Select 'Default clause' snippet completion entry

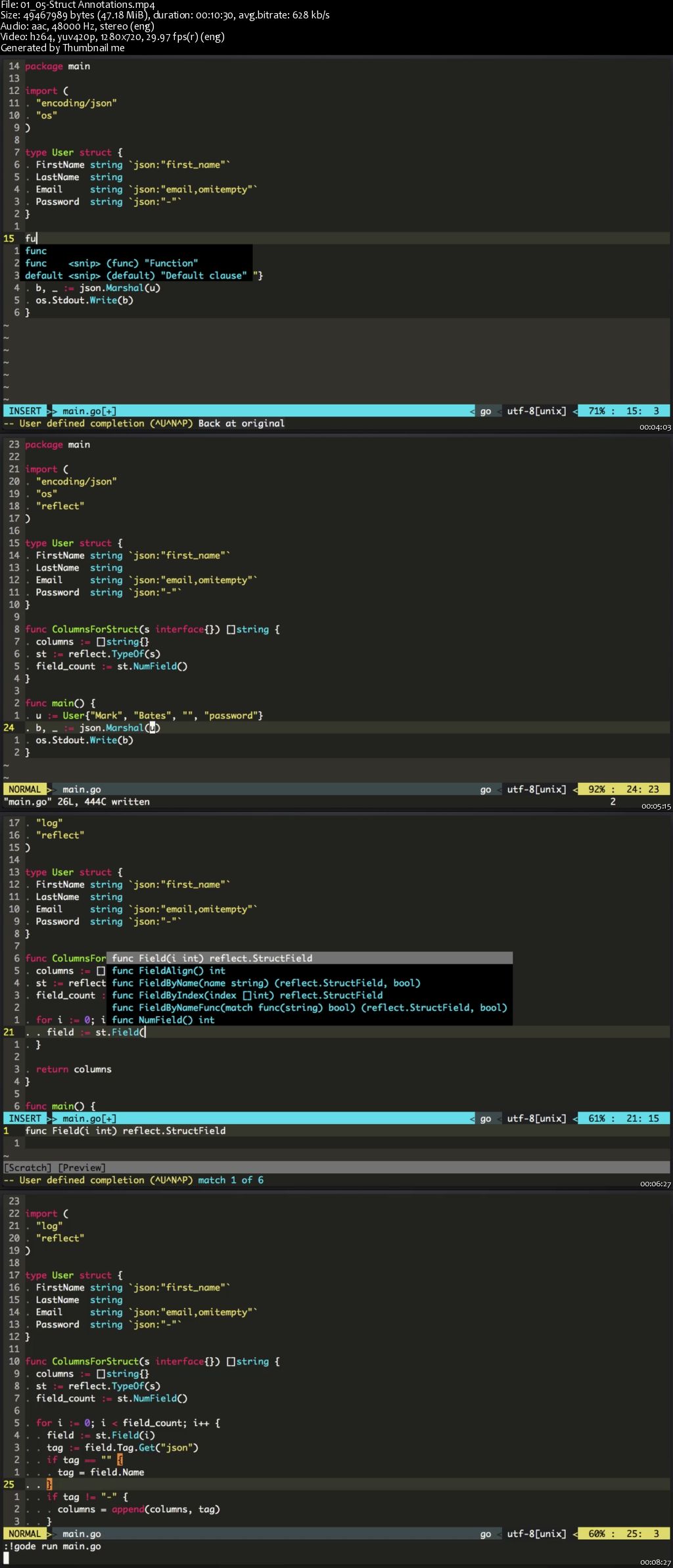137,275
